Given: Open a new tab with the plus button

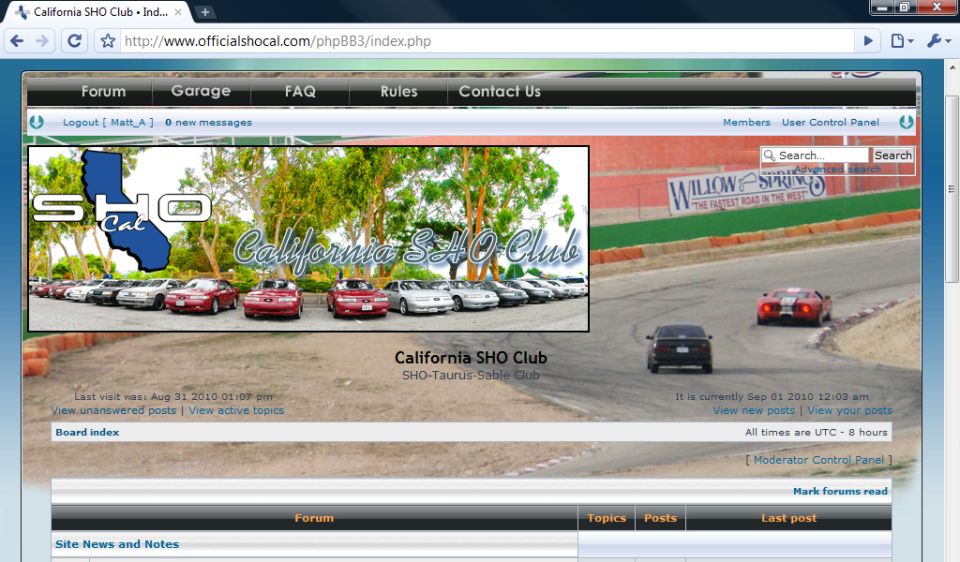Looking at the screenshot, I should (205, 12).
